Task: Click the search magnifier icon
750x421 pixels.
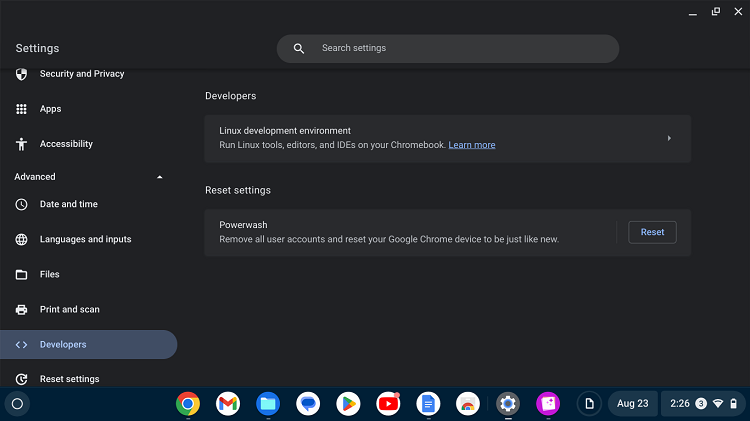Action: 298,48
